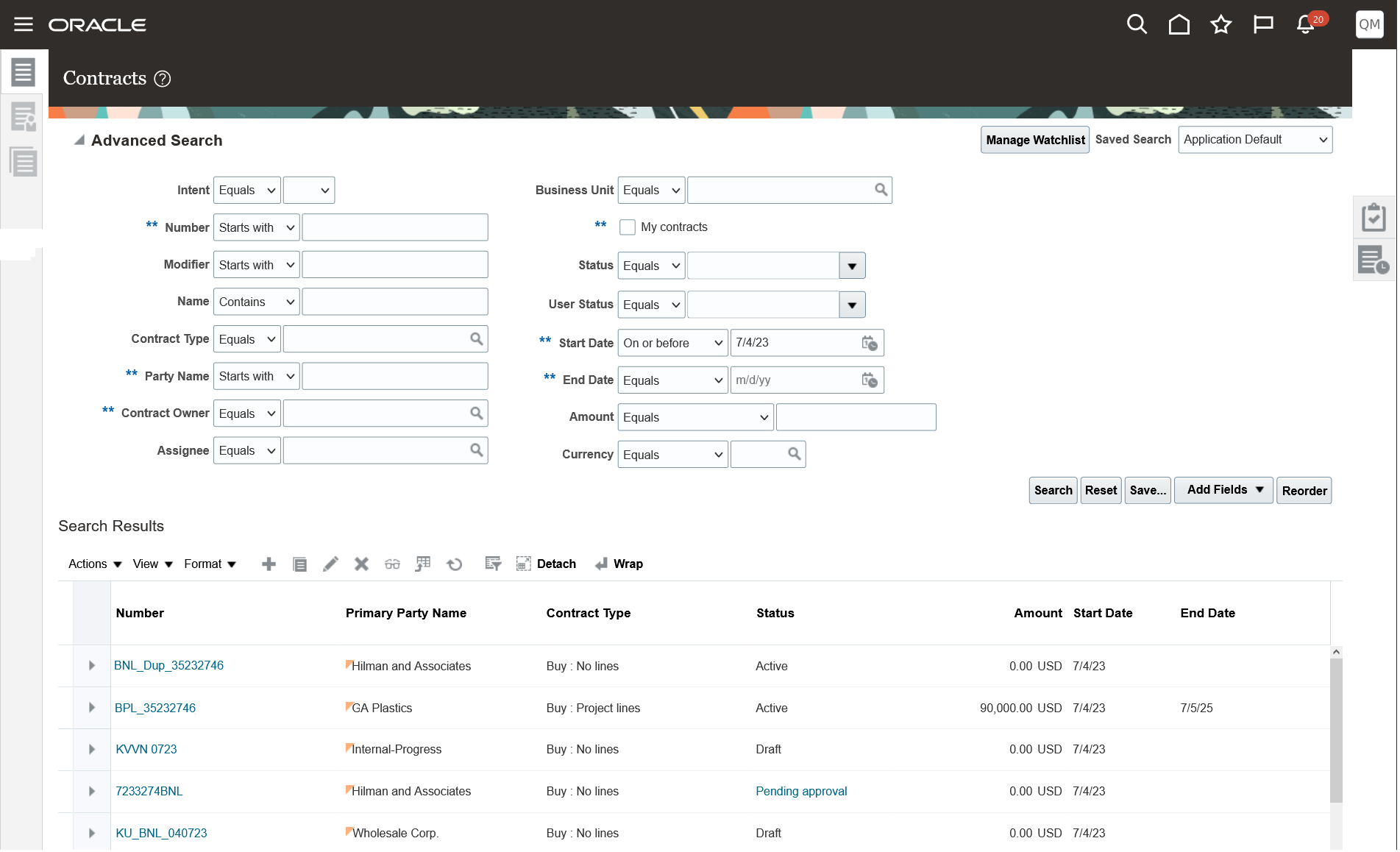
Task: Click the Save... button
Action: [x=1148, y=491]
